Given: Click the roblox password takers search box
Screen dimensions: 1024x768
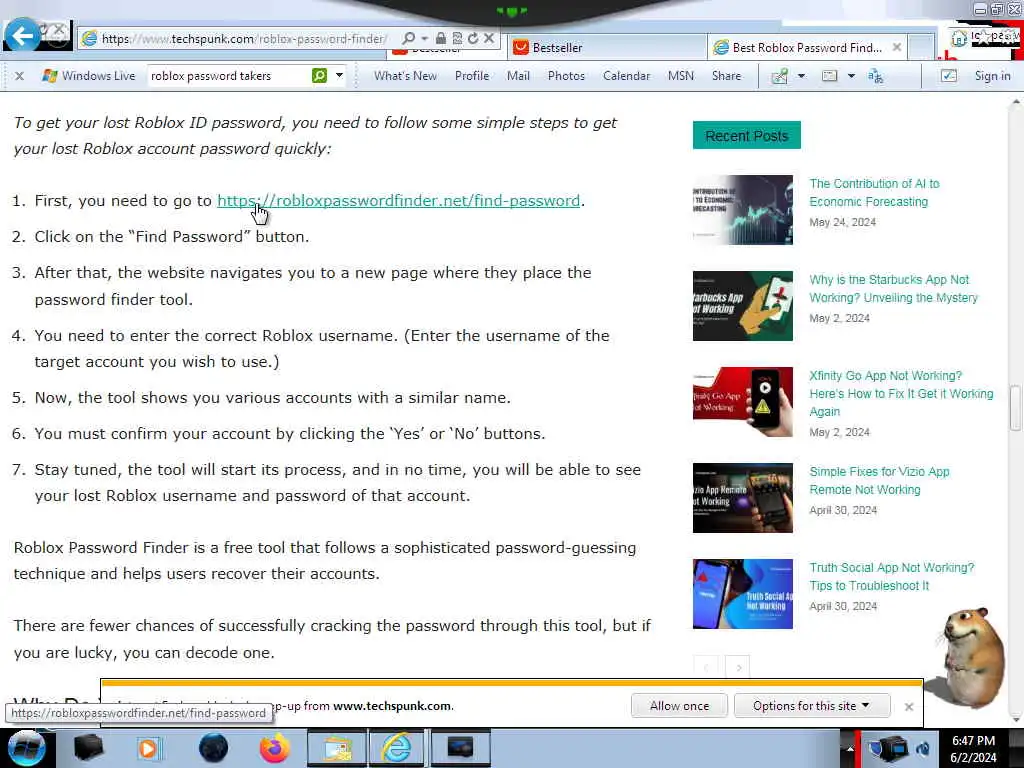Looking at the screenshot, I should tap(229, 76).
